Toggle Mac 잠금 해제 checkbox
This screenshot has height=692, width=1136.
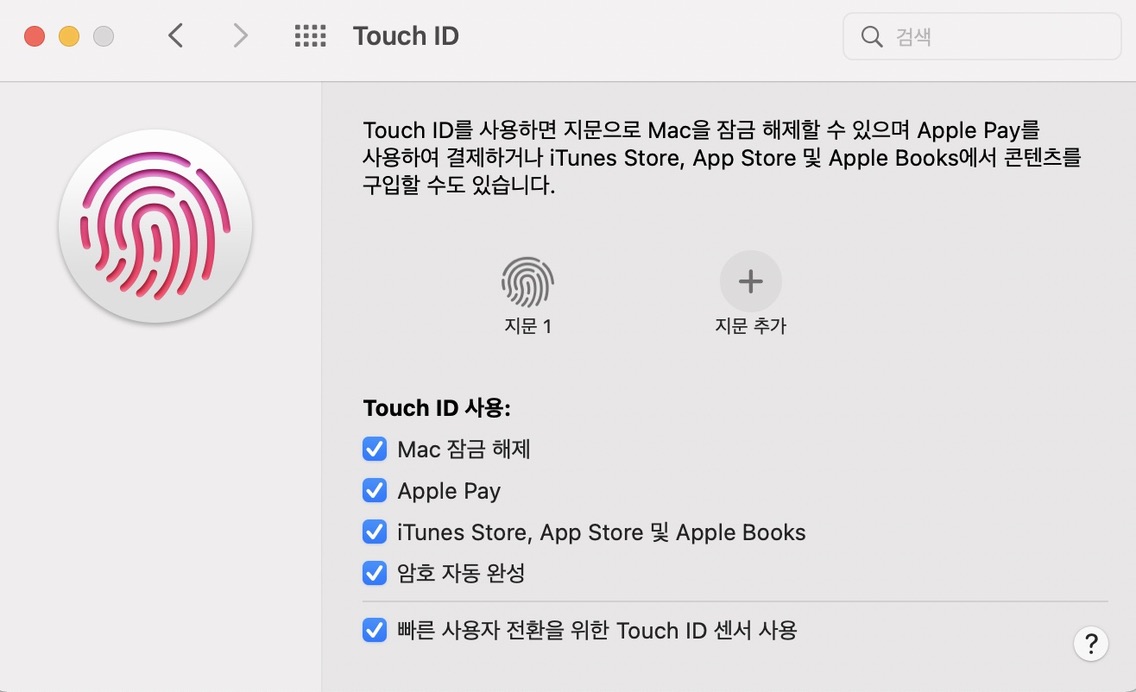click(x=375, y=449)
